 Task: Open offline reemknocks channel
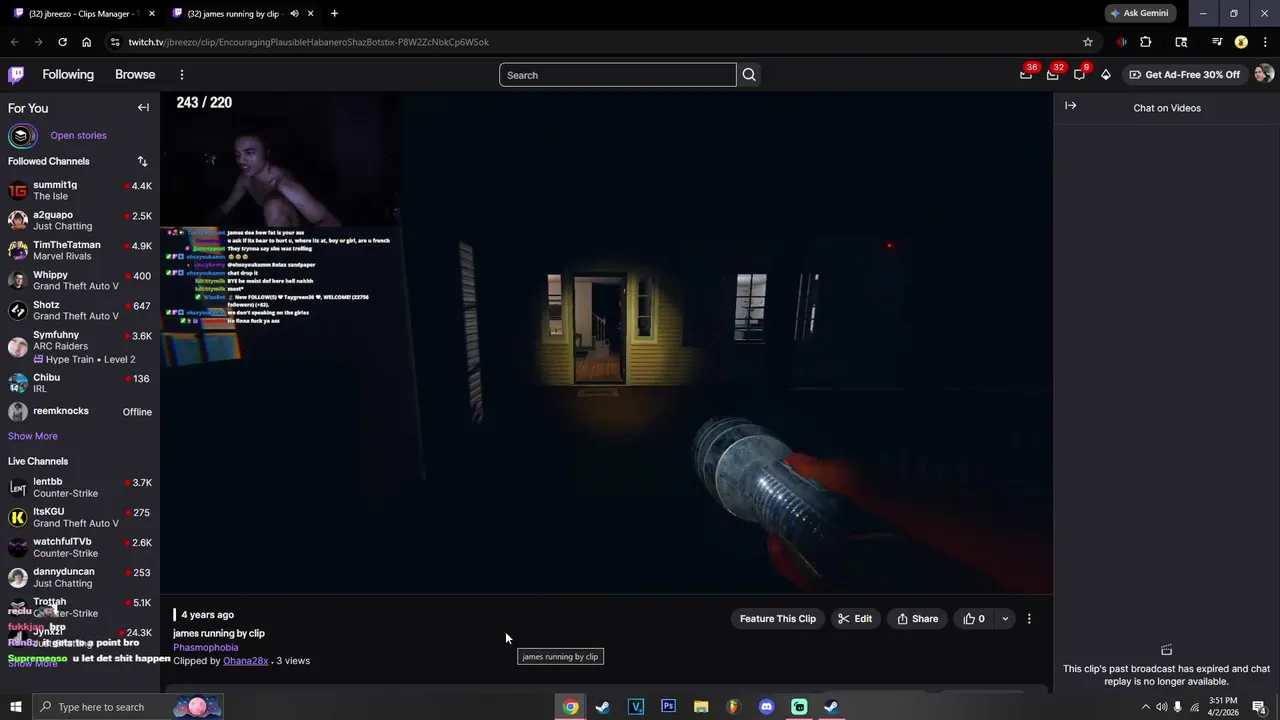click(80, 411)
